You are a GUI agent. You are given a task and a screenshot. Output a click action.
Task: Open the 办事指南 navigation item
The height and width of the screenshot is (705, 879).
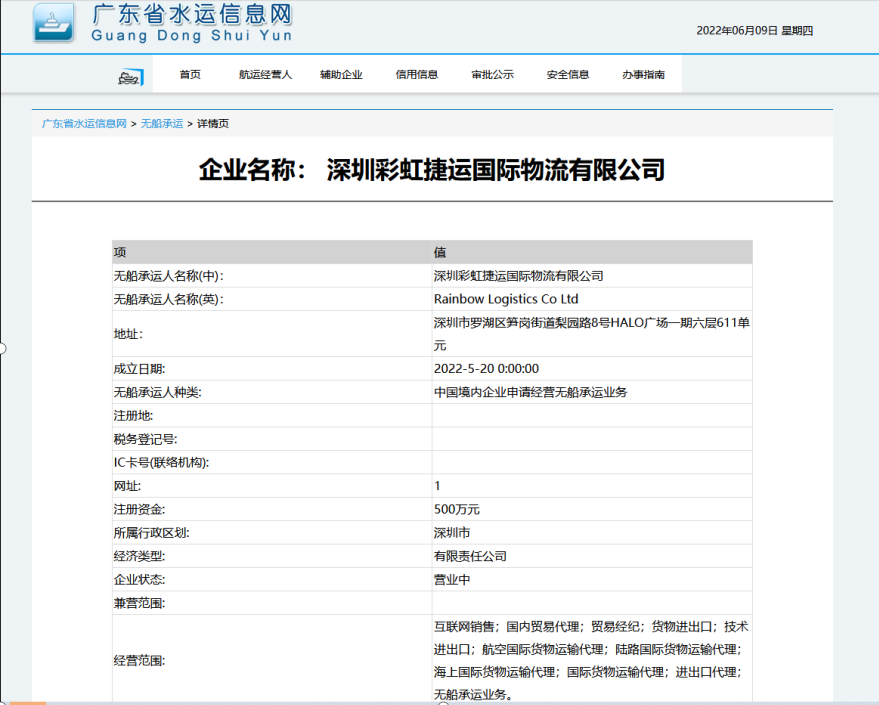coord(643,75)
